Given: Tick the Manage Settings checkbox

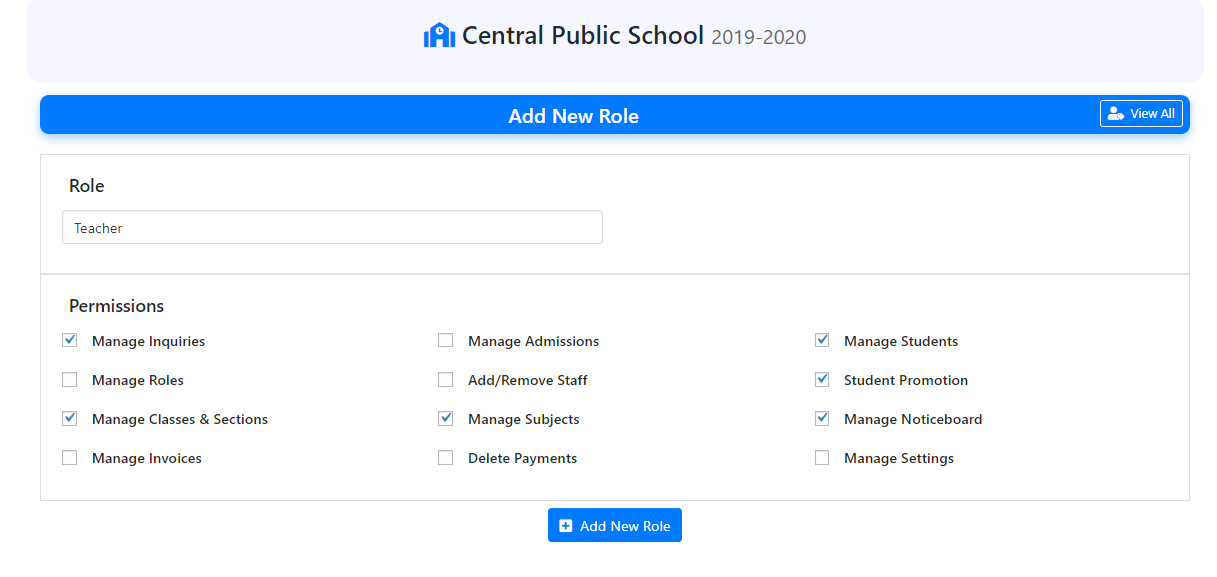Looking at the screenshot, I should pos(822,458).
